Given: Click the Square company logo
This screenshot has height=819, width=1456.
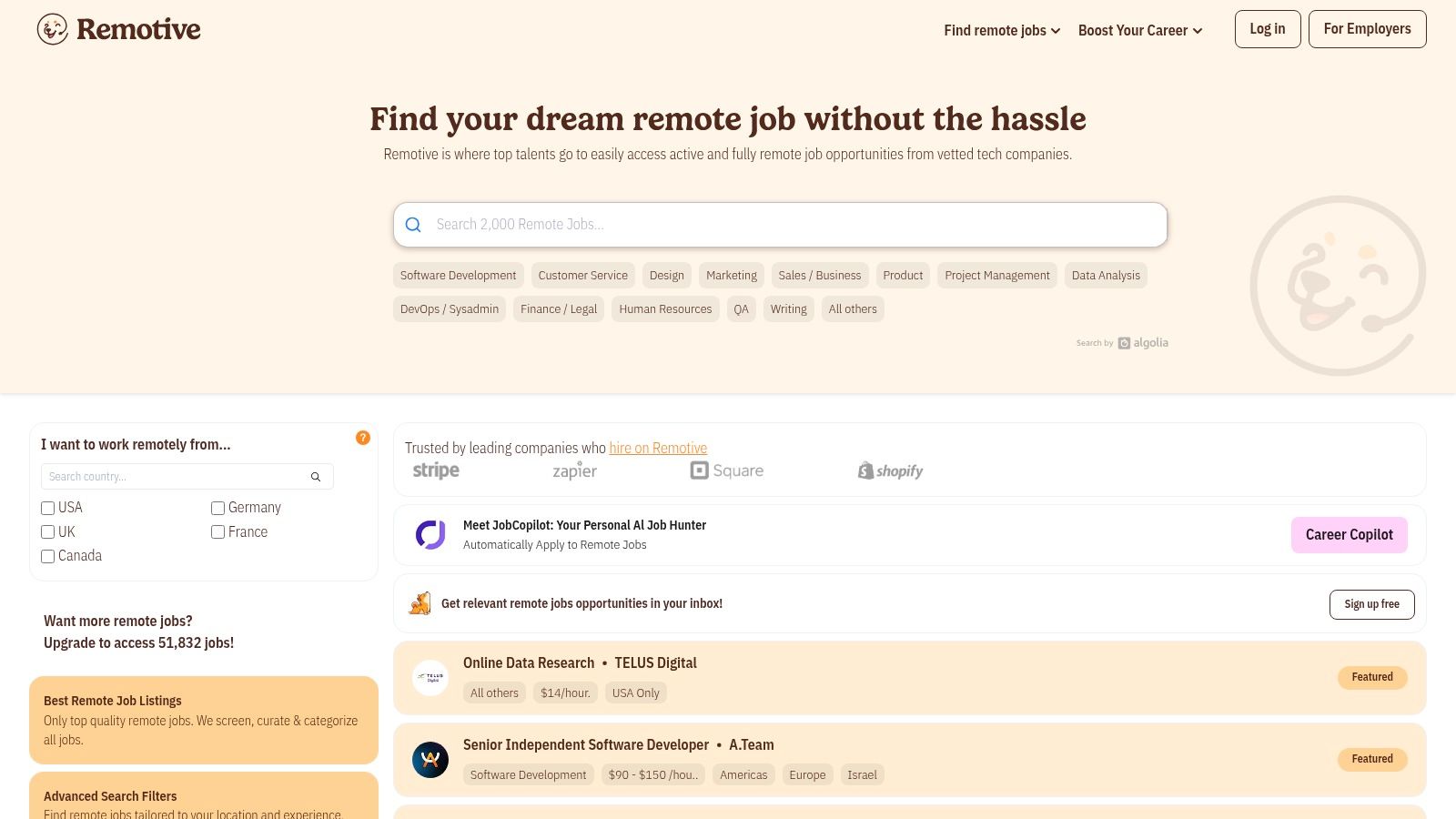Looking at the screenshot, I should (x=727, y=470).
